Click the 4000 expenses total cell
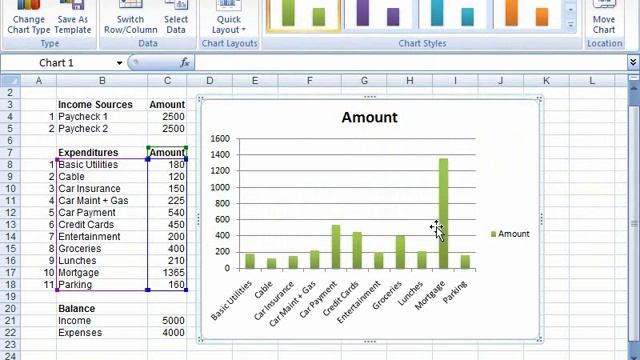640x360 pixels. pos(167,333)
